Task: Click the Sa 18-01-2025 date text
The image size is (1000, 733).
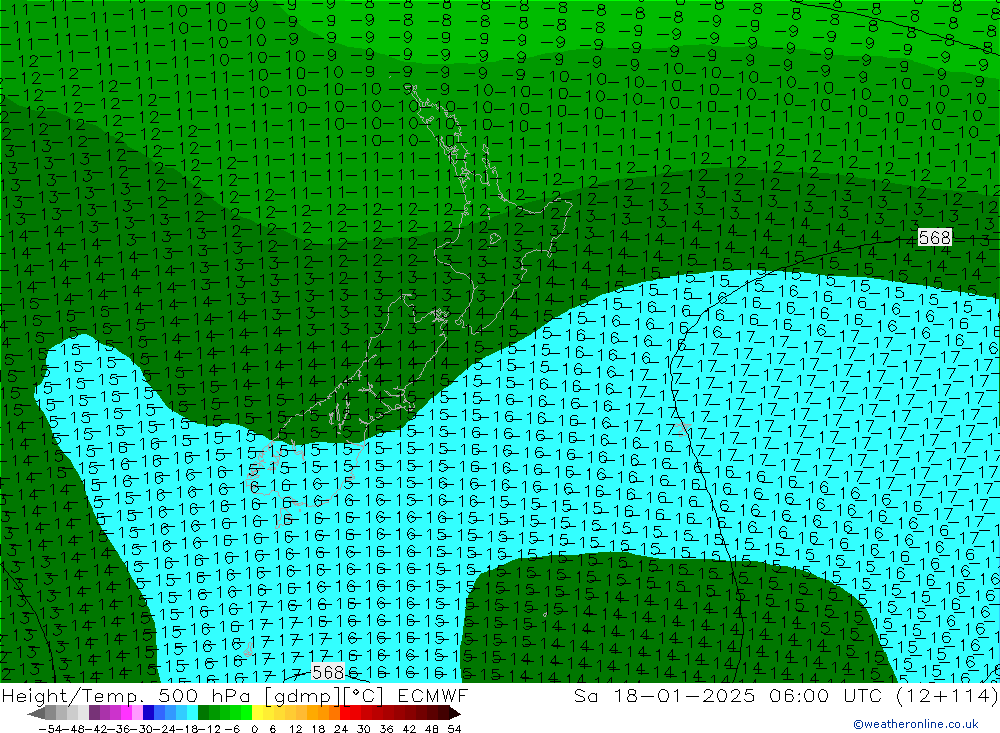Action: point(665,695)
